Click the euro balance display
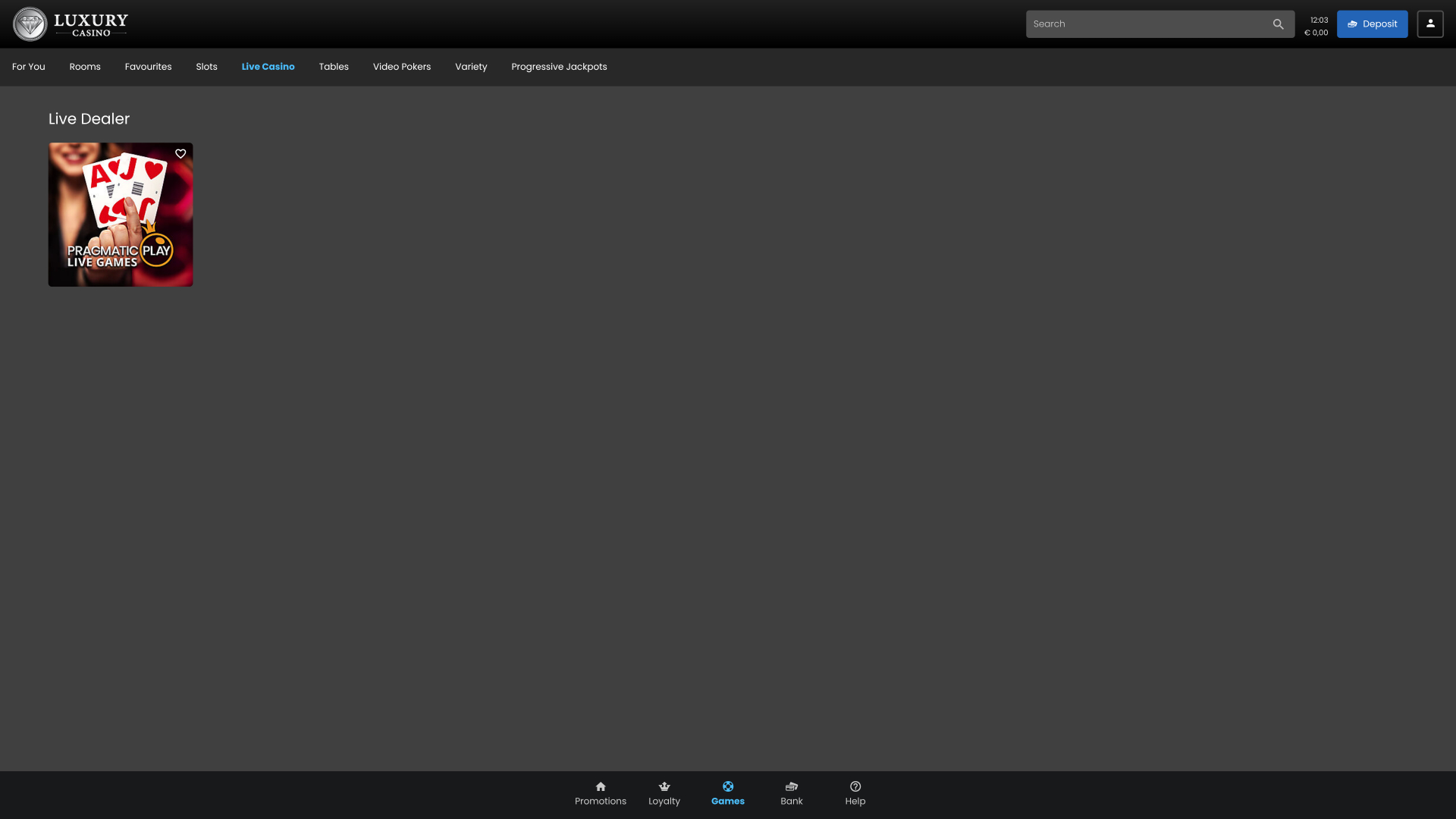Image resolution: width=1456 pixels, height=819 pixels. pos(1316,33)
